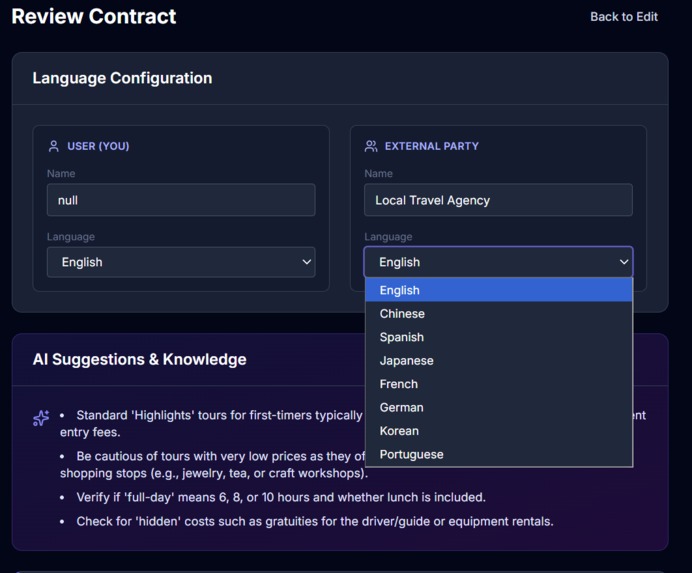
Task: Choose French from the dropdown options
Action: 499,384
